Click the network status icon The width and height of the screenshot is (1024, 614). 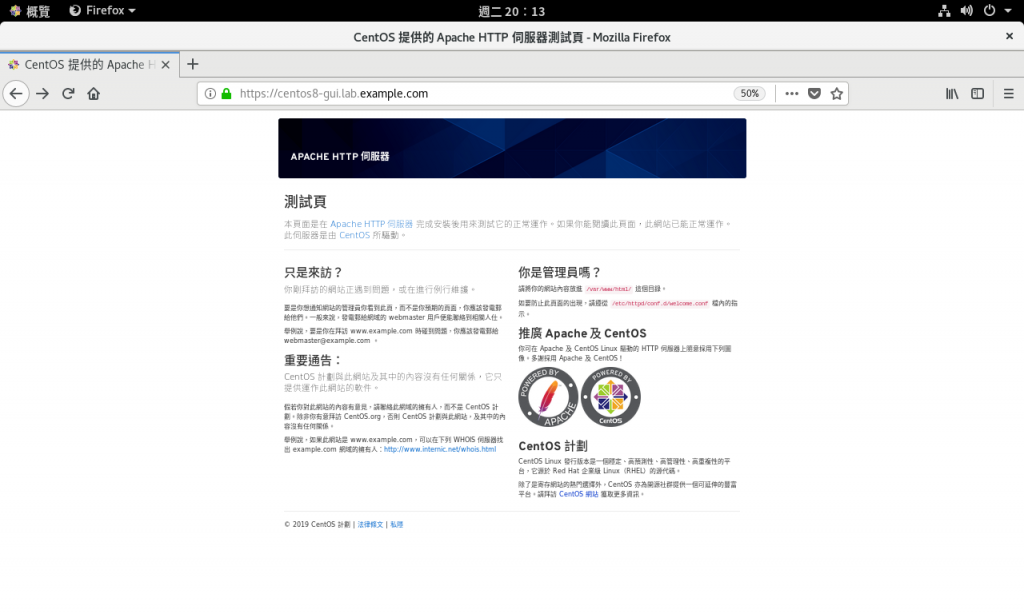(x=944, y=10)
